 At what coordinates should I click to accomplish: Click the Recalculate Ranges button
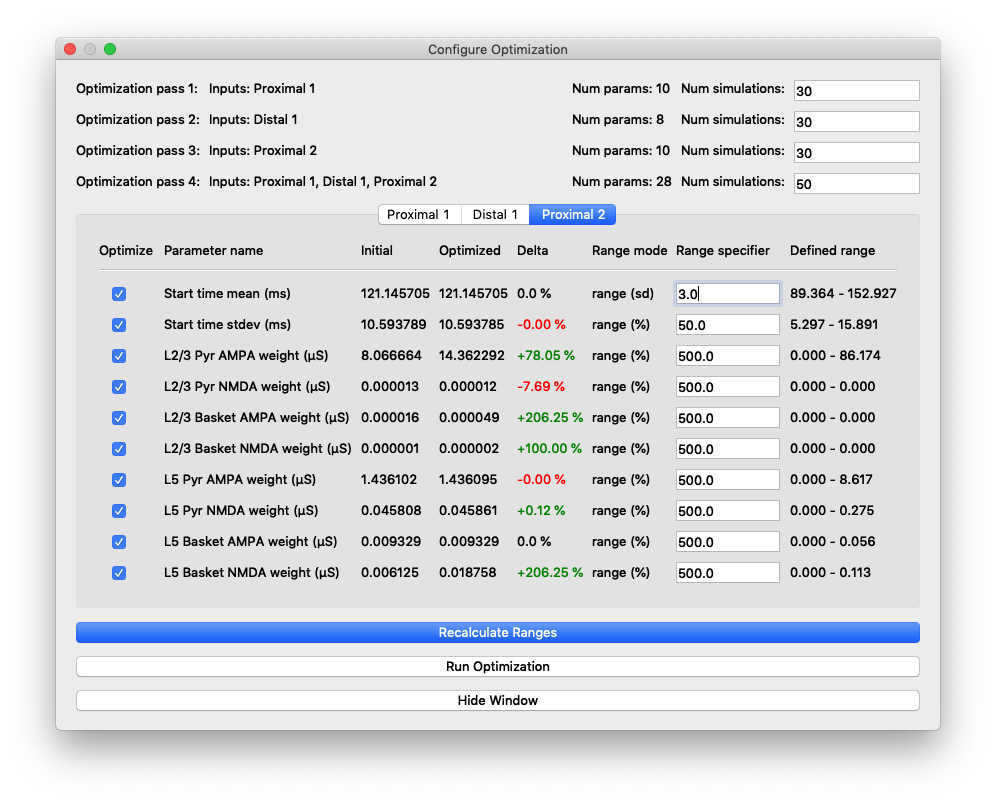click(x=498, y=633)
